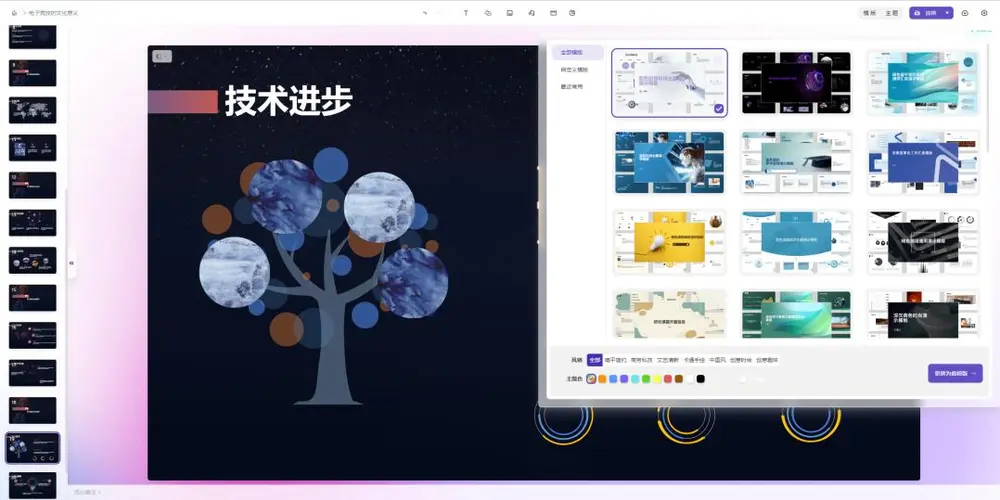This screenshot has width=1000, height=500.
Task: Click the cloud download icon at top right
Action: tap(965, 13)
